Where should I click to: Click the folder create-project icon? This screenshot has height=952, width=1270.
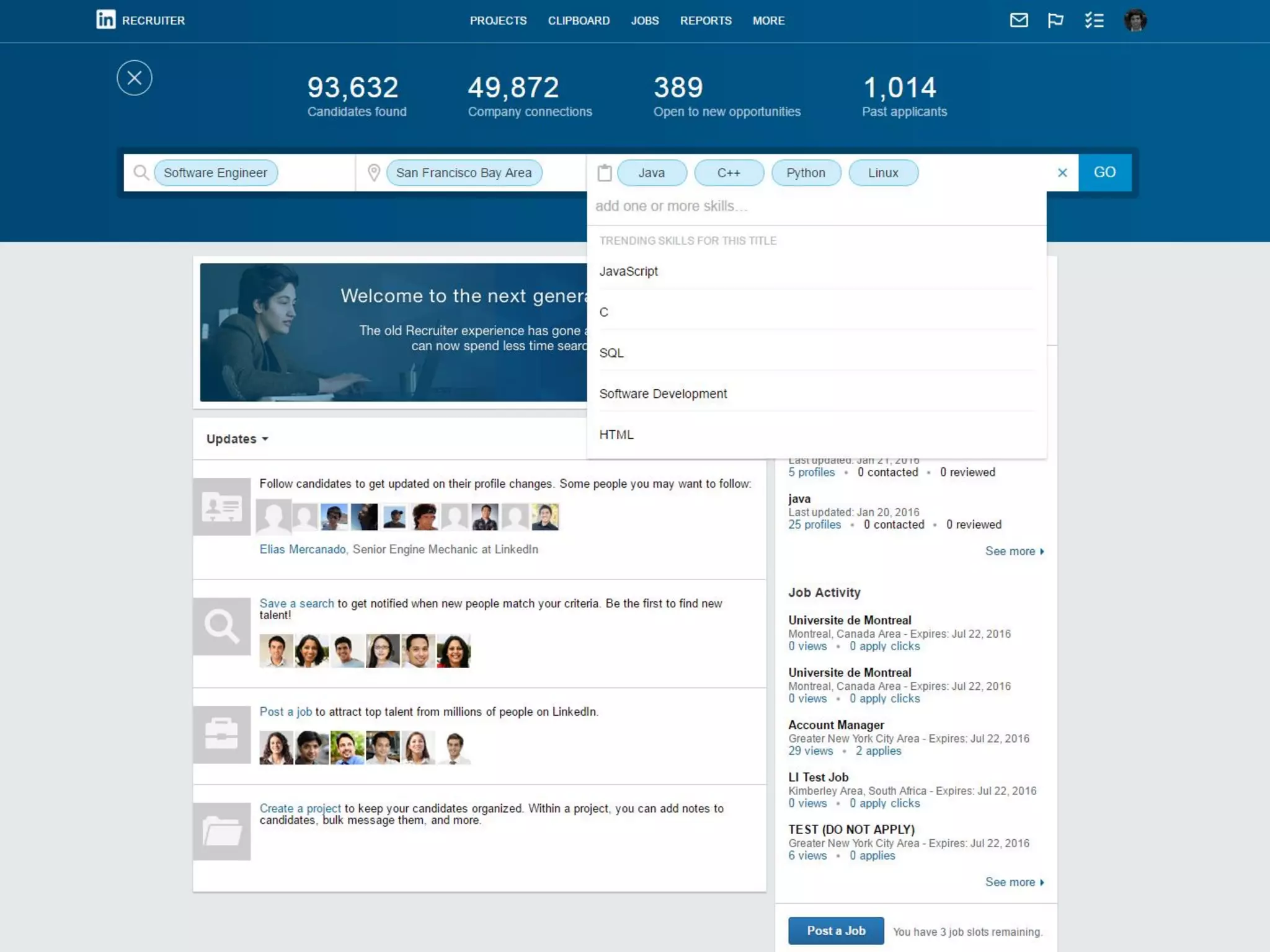[x=221, y=832]
